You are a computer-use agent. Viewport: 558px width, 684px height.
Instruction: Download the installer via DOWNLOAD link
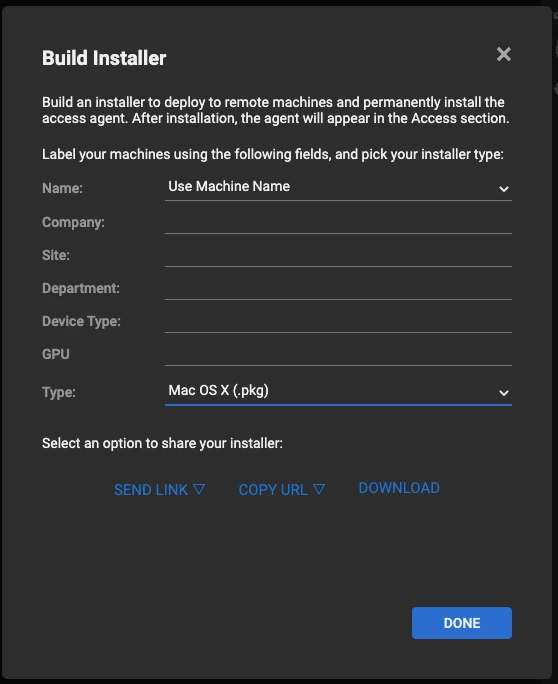(x=399, y=488)
